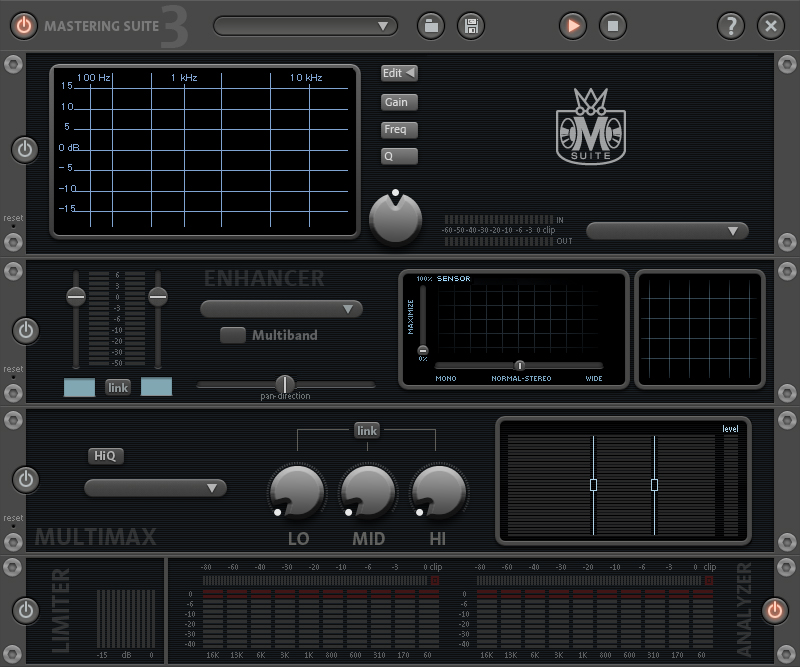Click the save preset floppy icon
Screen dimensions: 800x667
(471, 26)
